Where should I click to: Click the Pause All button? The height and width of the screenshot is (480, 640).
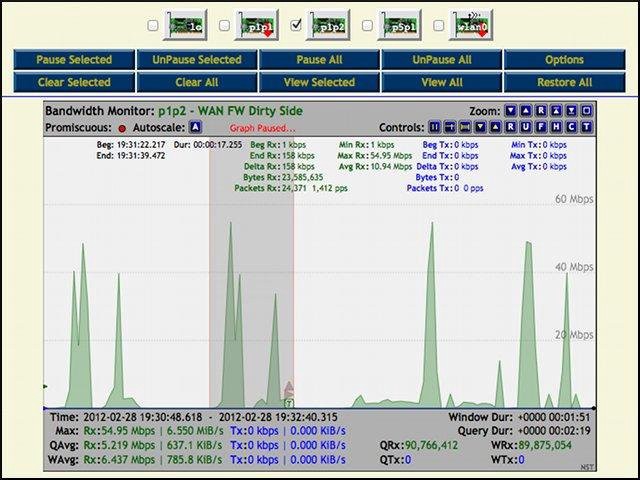coord(319,60)
